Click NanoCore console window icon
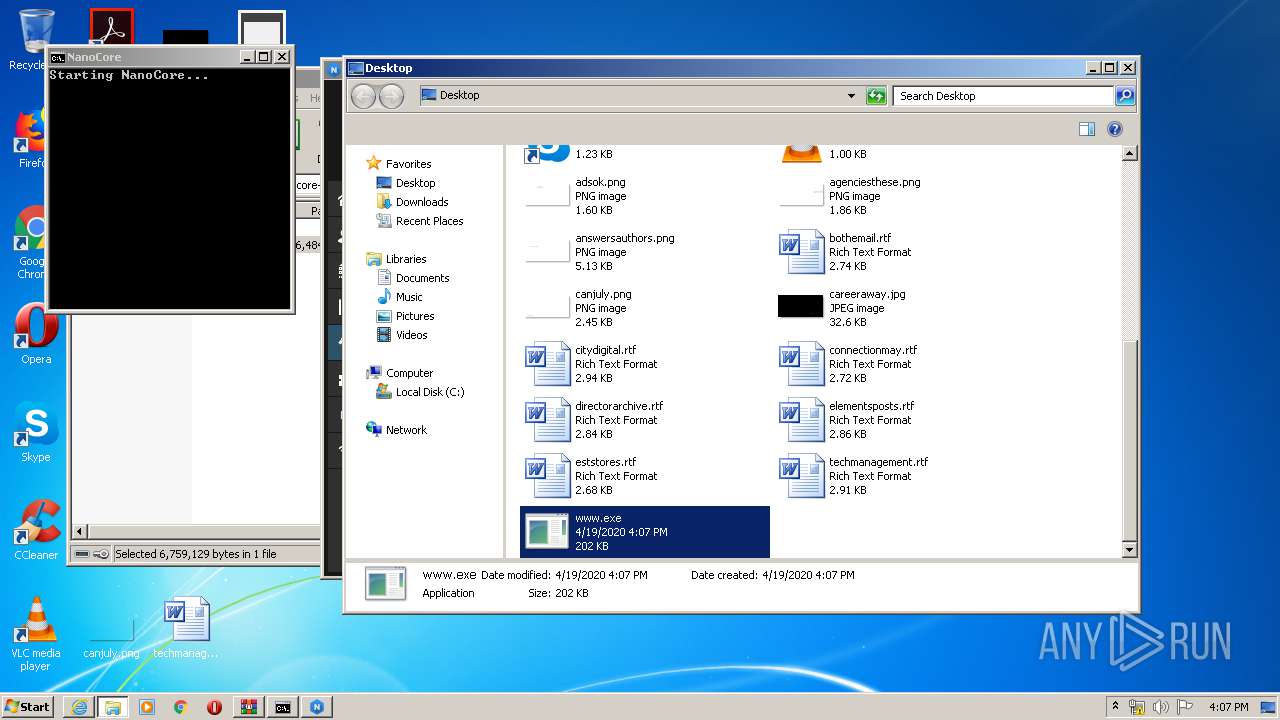Viewport: 1280px width, 720px height. (58, 57)
